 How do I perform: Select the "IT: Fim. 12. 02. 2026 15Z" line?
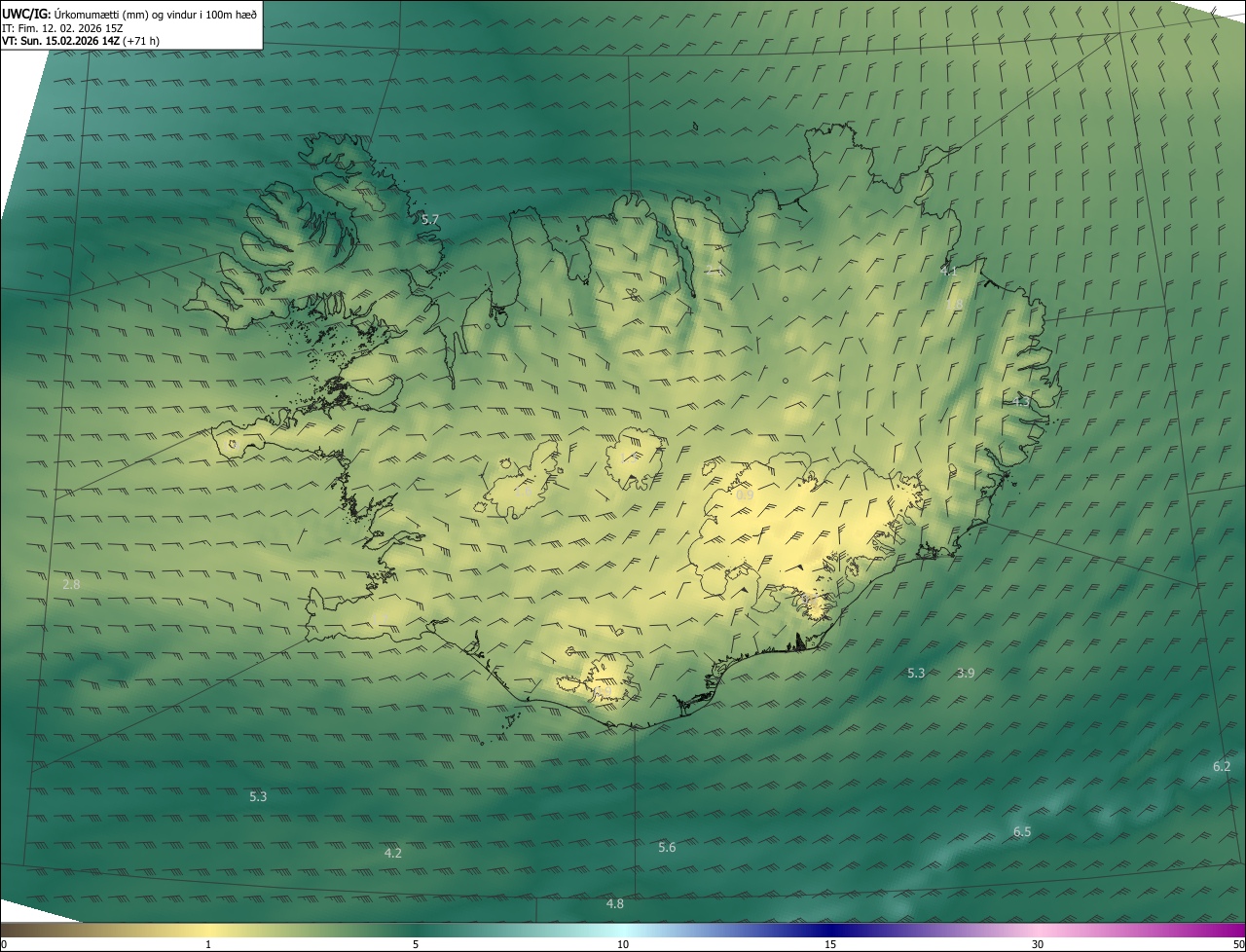pyautogui.click(x=60, y=27)
